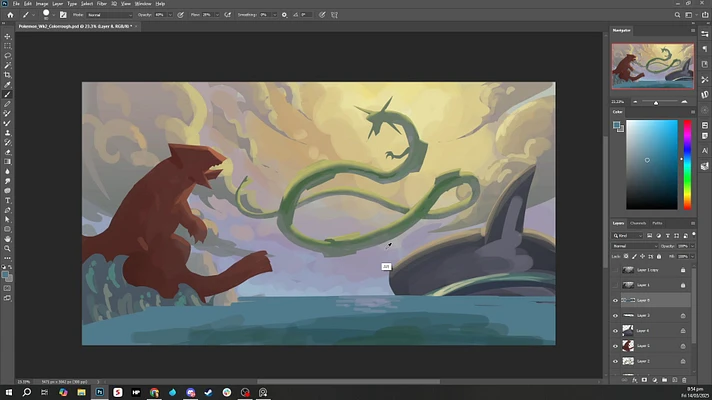This screenshot has width=712, height=400.
Task: Select the Lasso tool
Action: coord(7,55)
